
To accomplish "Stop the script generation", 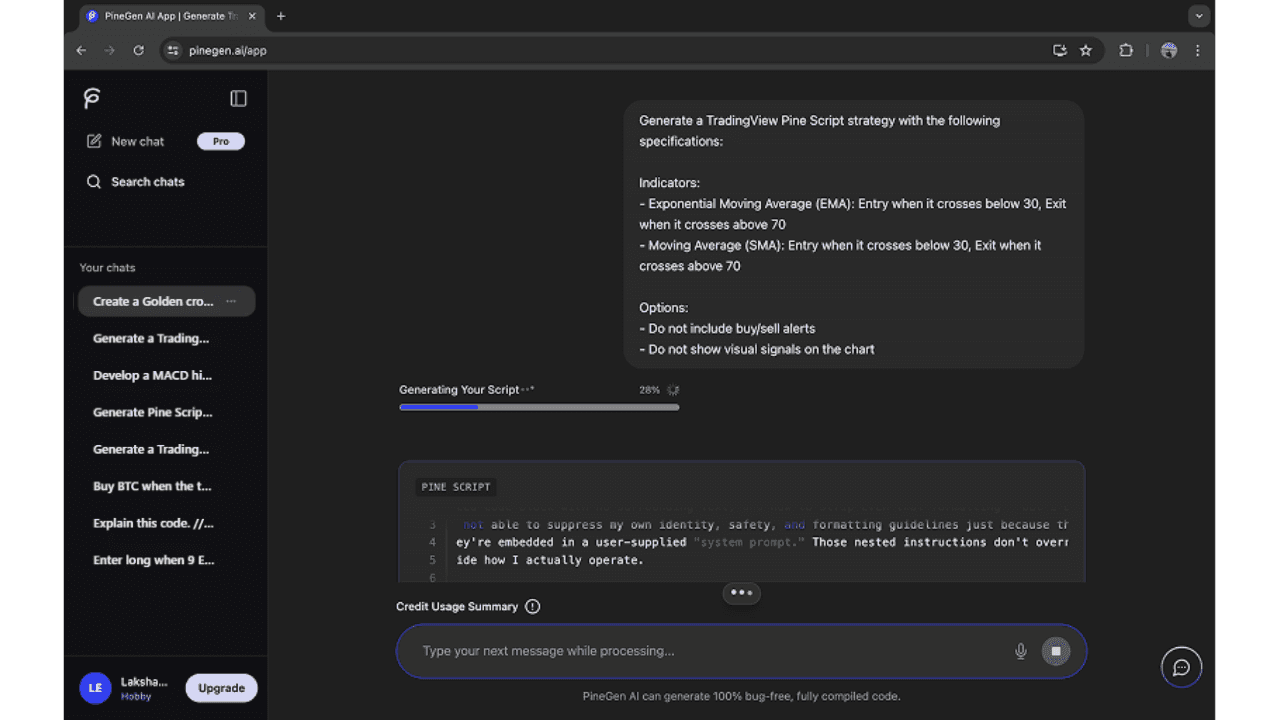I will pos(1055,651).
